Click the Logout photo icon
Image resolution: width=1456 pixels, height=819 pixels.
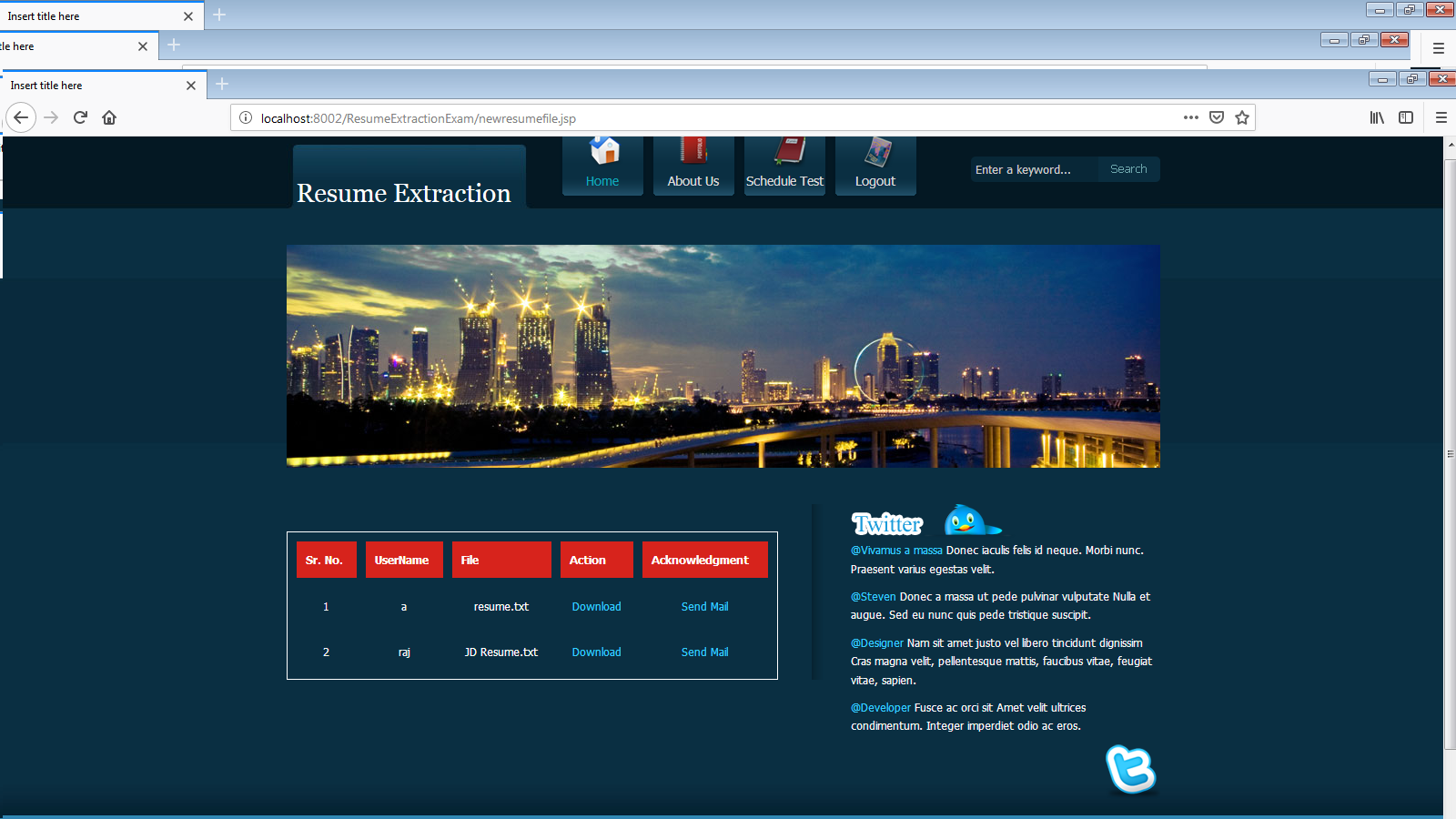[x=875, y=150]
